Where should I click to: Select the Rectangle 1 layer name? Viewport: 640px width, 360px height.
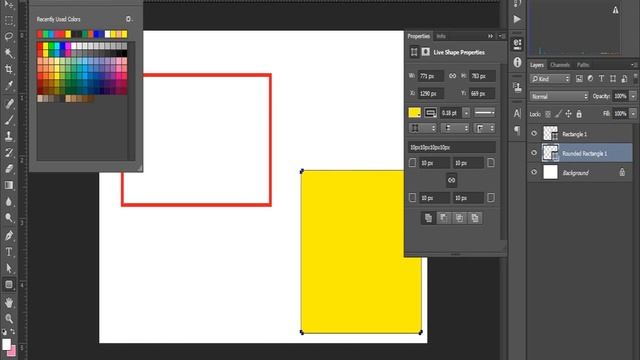pos(574,134)
